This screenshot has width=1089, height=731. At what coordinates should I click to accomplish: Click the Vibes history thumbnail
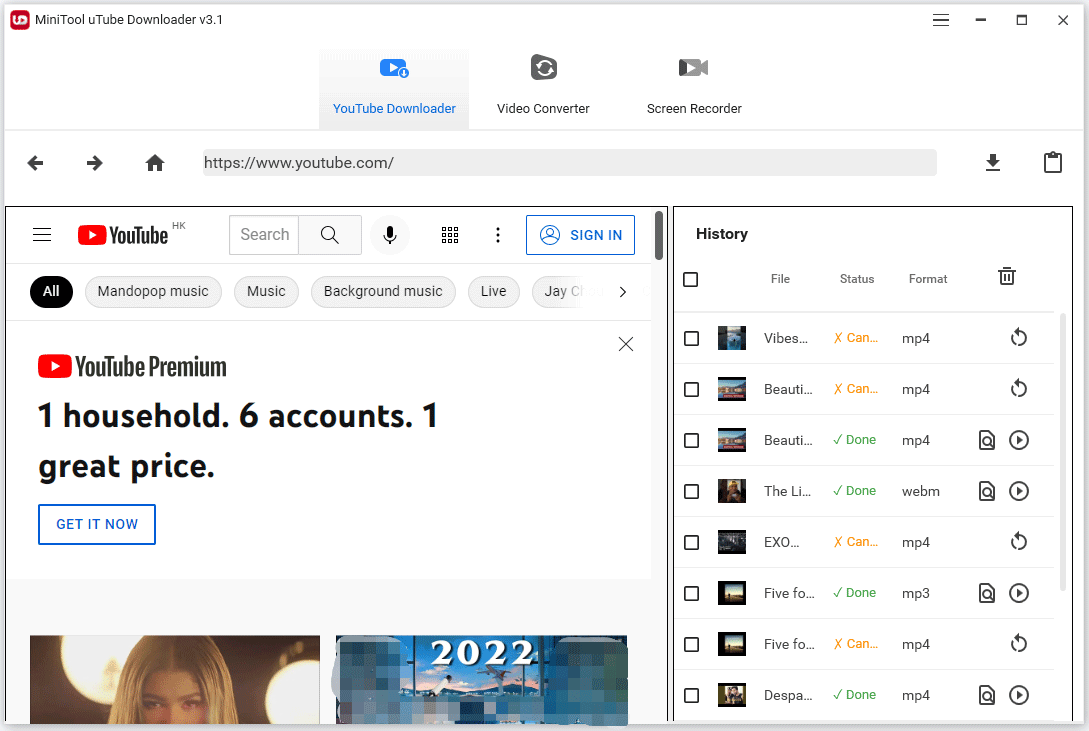click(731, 338)
